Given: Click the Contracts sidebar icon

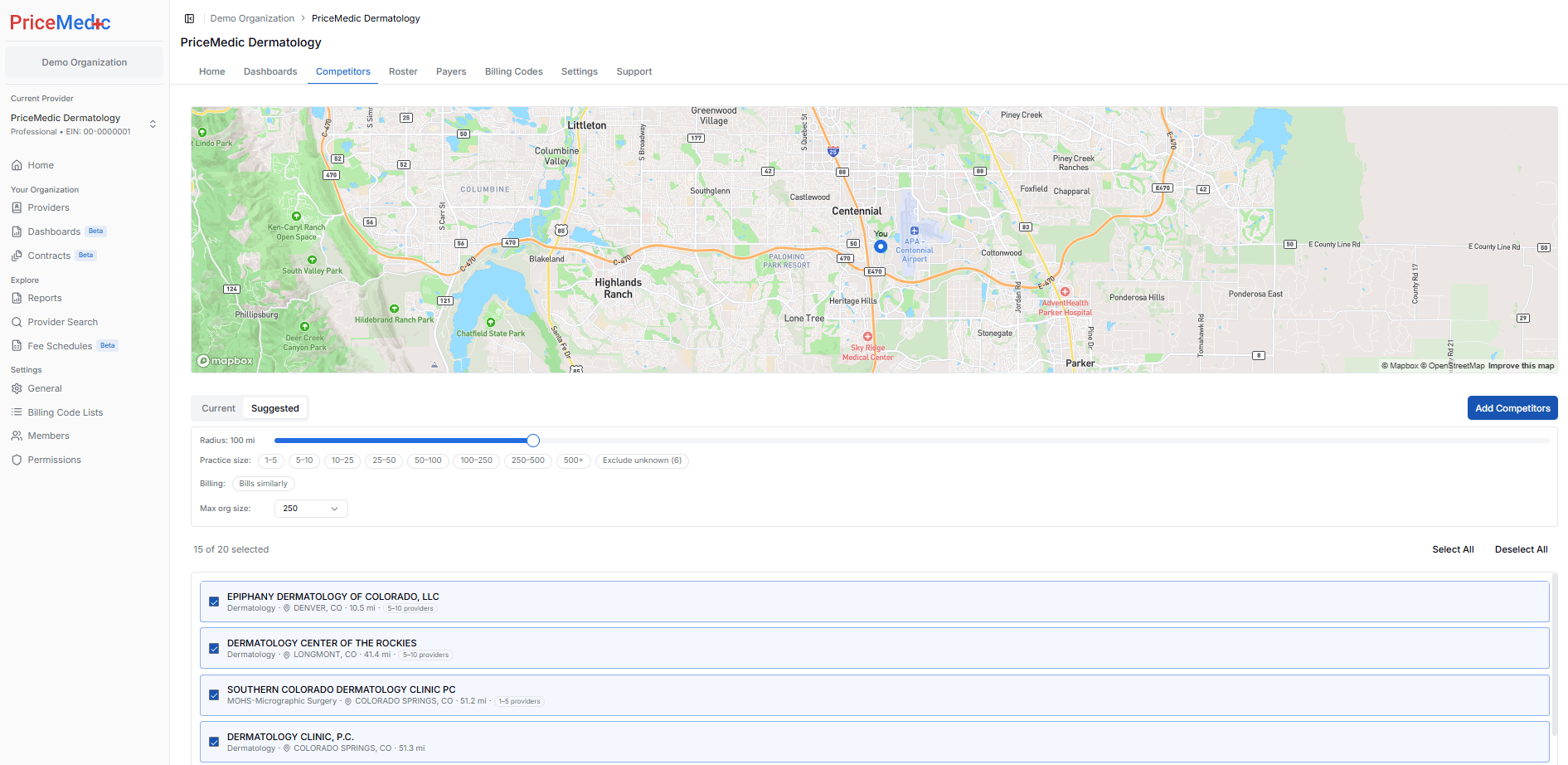Looking at the screenshot, I should (17, 256).
